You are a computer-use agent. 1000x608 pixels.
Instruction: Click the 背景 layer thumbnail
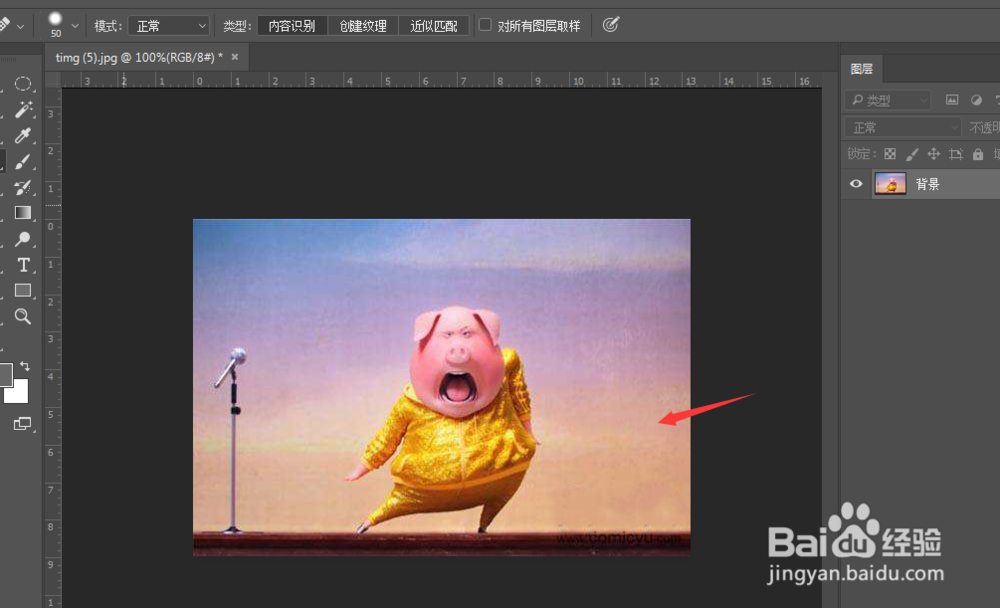(x=890, y=184)
